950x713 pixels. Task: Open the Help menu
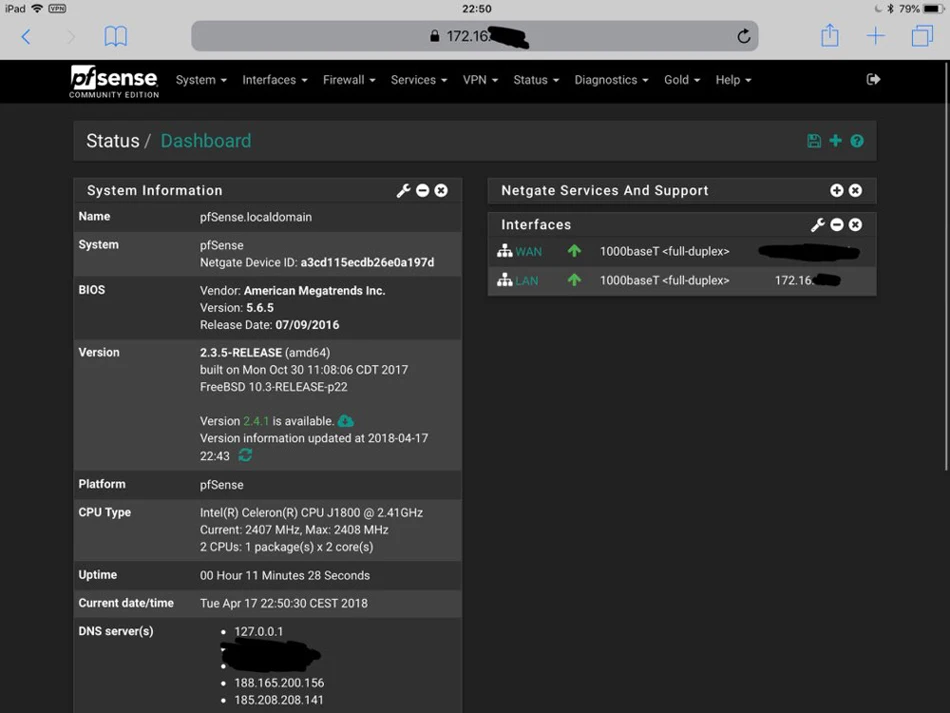(x=733, y=80)
